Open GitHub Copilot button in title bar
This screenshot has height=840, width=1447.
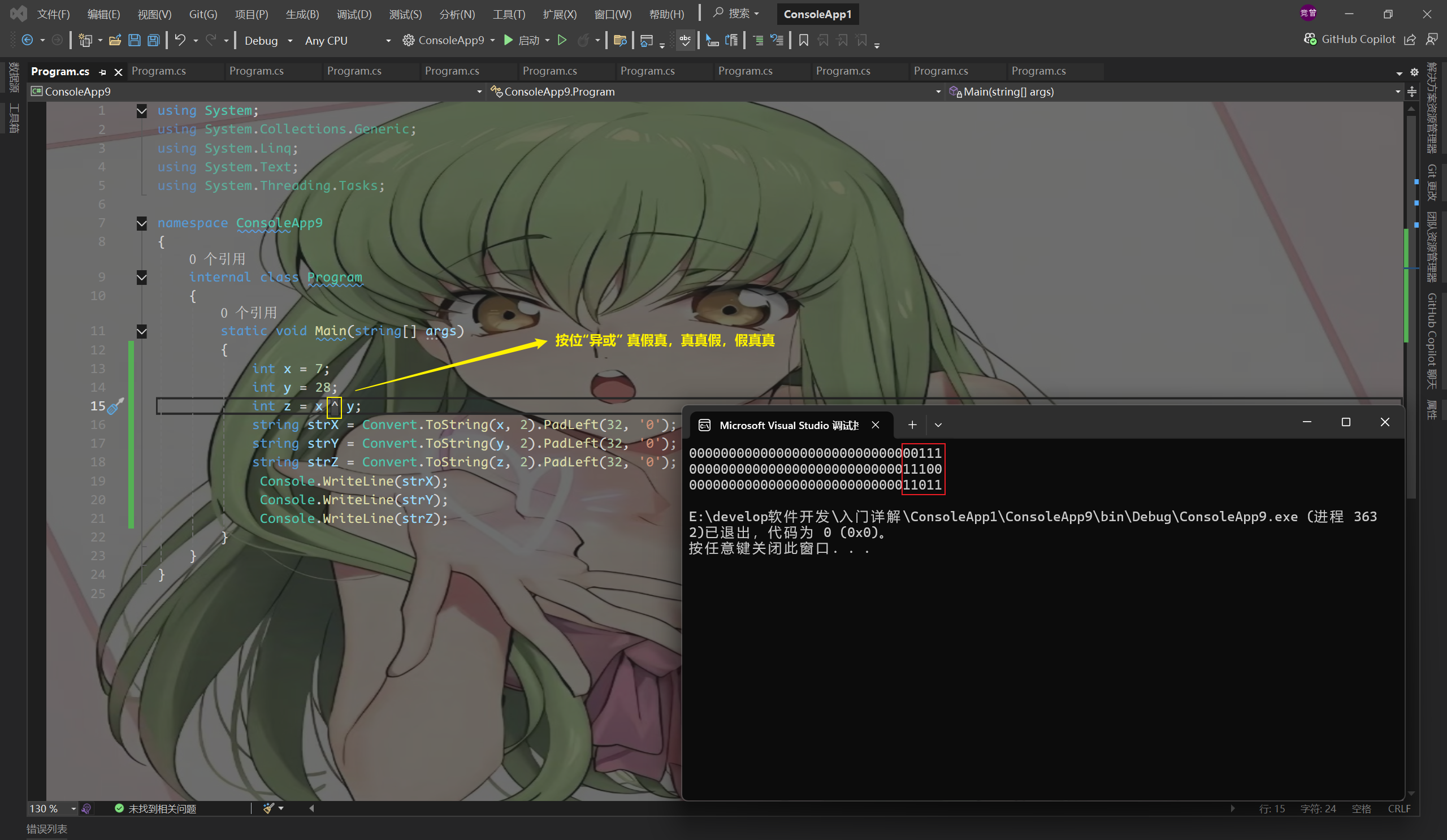(x=1349, y=39)
